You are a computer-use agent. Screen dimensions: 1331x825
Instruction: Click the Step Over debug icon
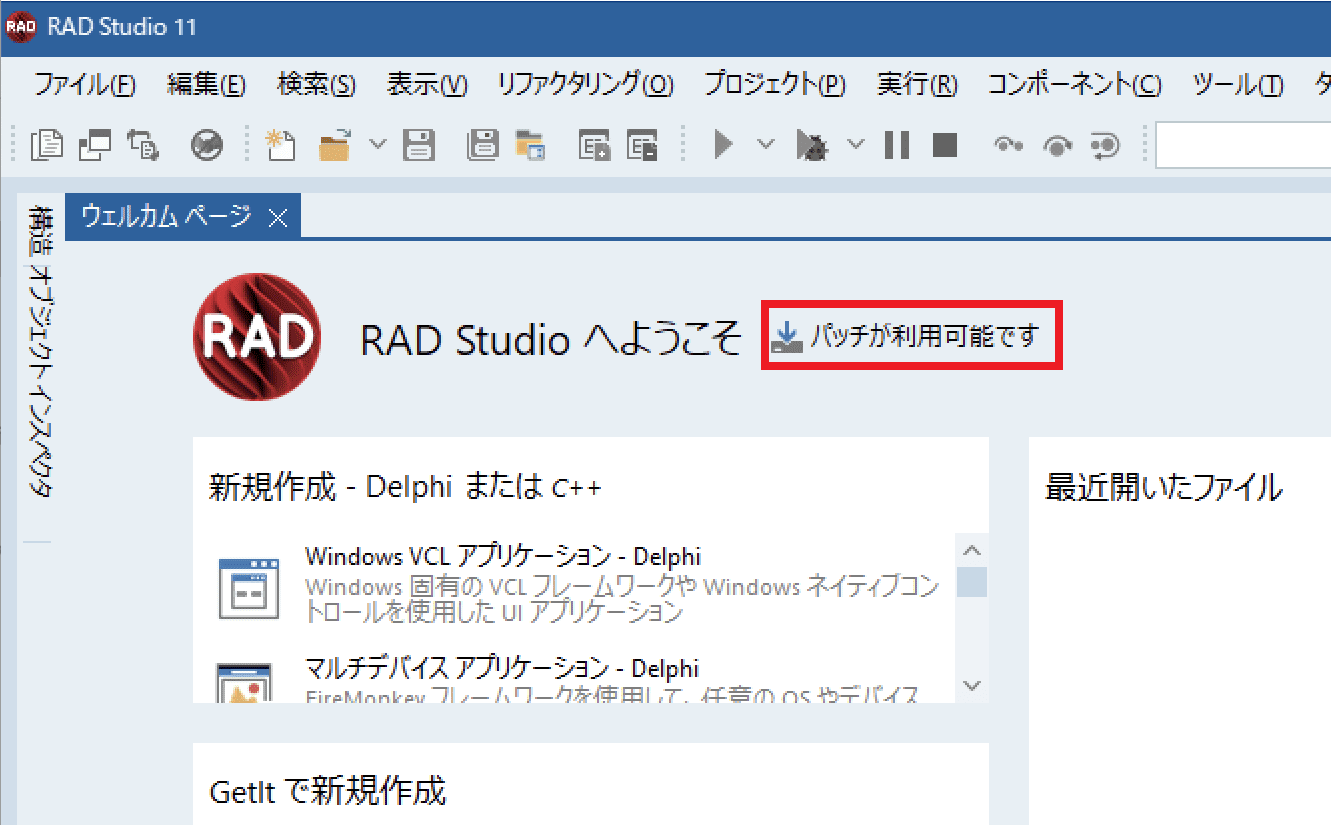1057,146
